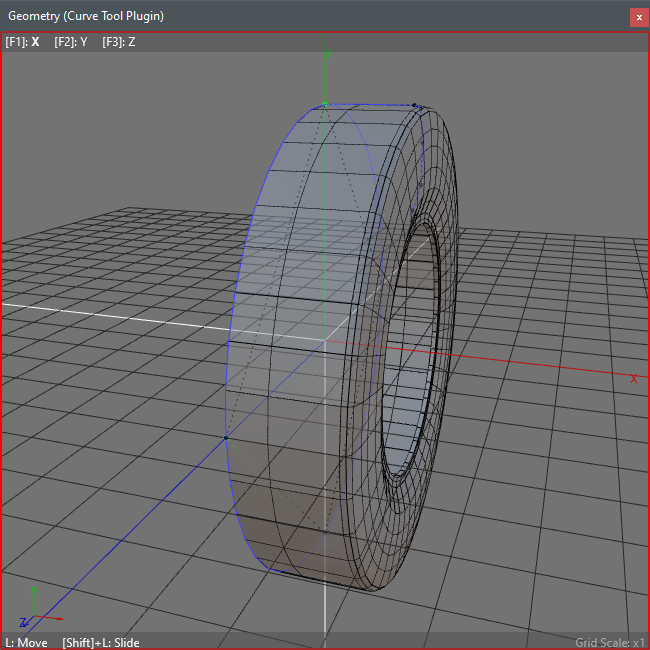Select the [F2]: Y axis option
This screenshot has height=650, width=650.
70,42
